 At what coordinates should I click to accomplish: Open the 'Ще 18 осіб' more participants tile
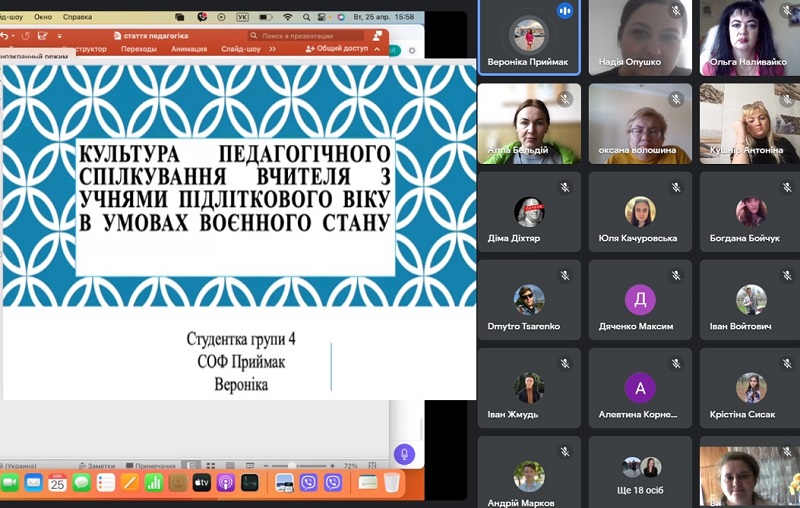click(640, 472)
